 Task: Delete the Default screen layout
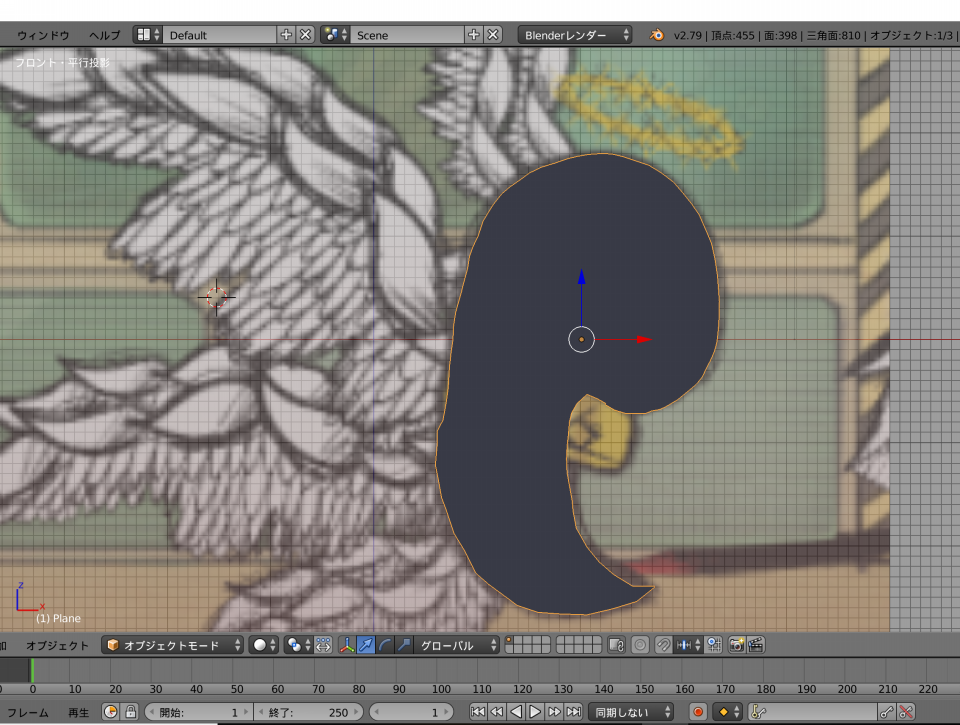tap(306, 35)
